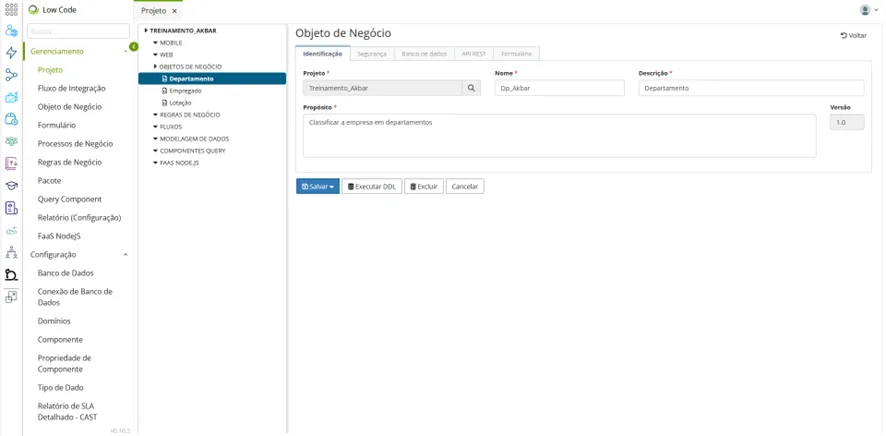Click the graduation cap sidebar icon

pos(11,185)
